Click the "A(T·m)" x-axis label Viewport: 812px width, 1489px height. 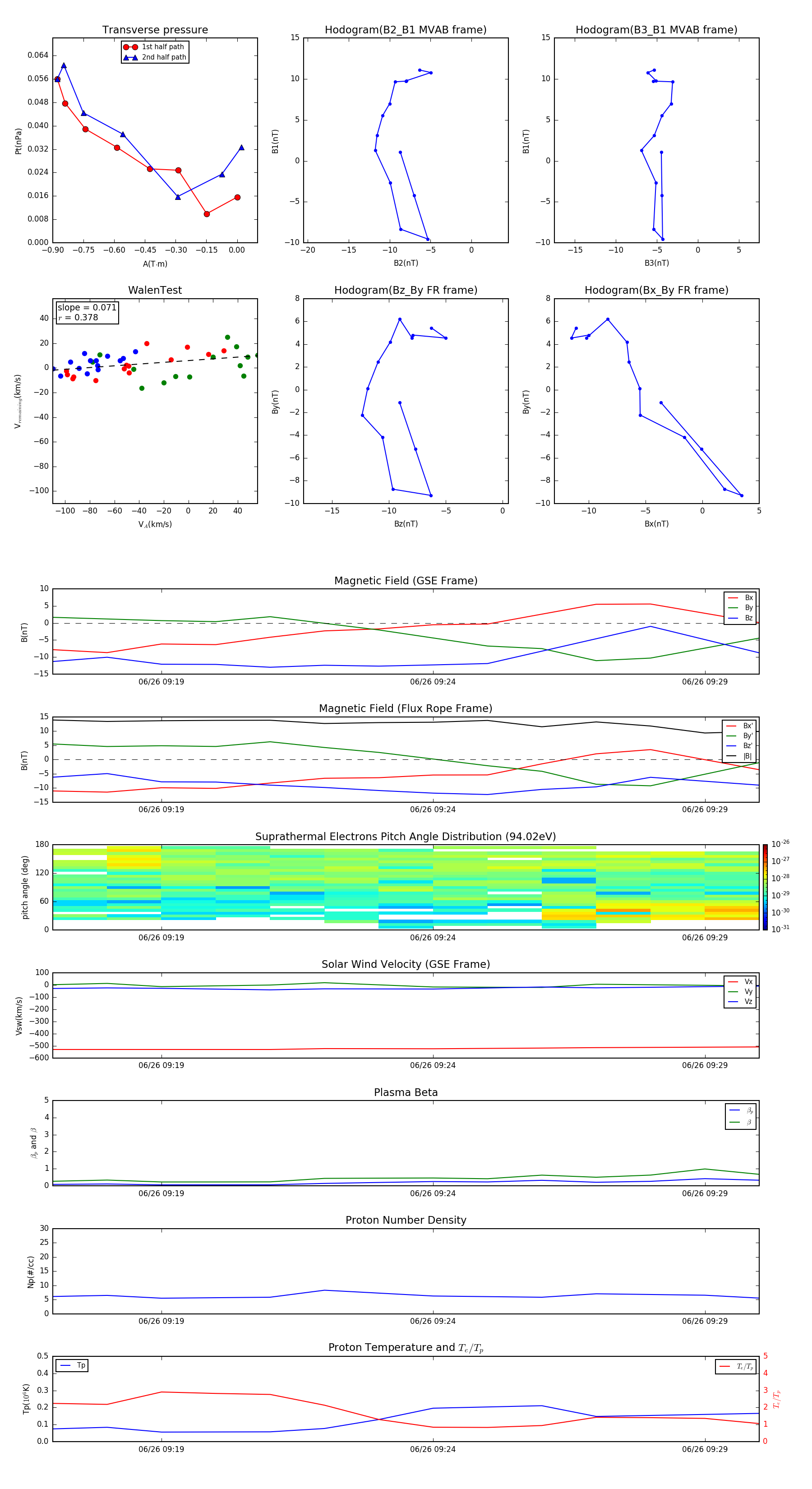155,264
